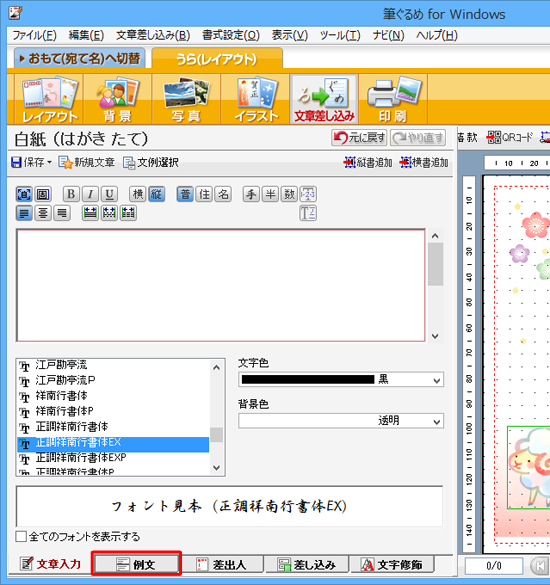Screen dimensions: 550x585
Task: Open the 書式設定(O) menu
Action: (231, 35)
